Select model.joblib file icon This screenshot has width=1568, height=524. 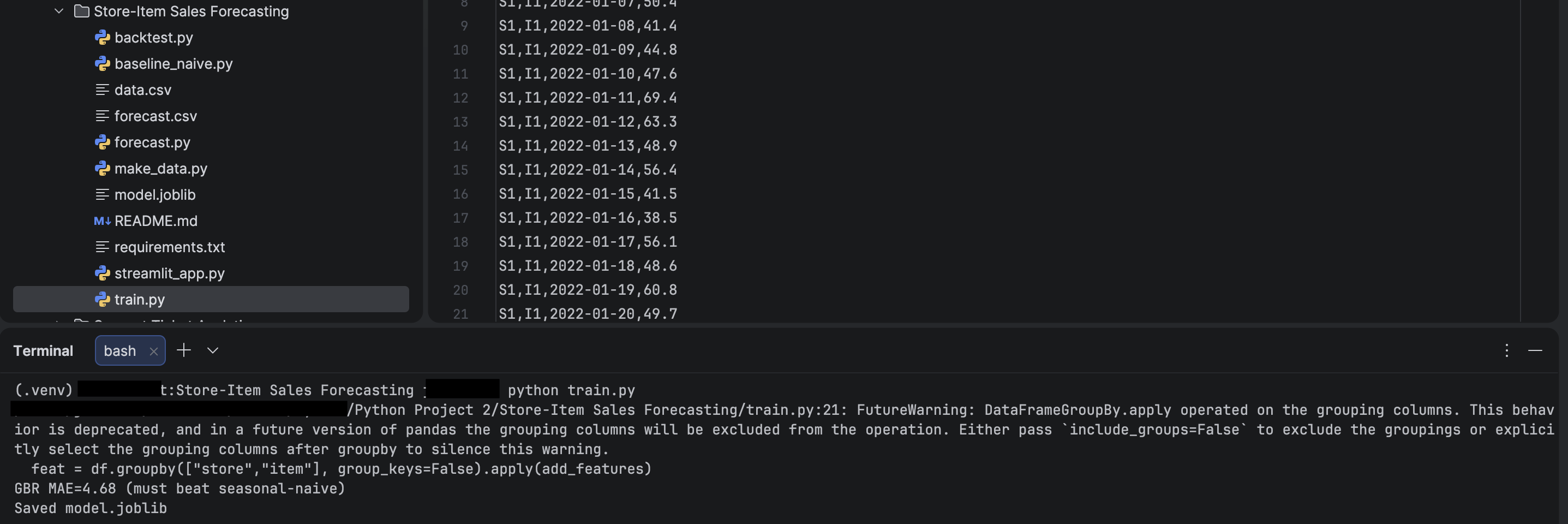click(102, 195)
